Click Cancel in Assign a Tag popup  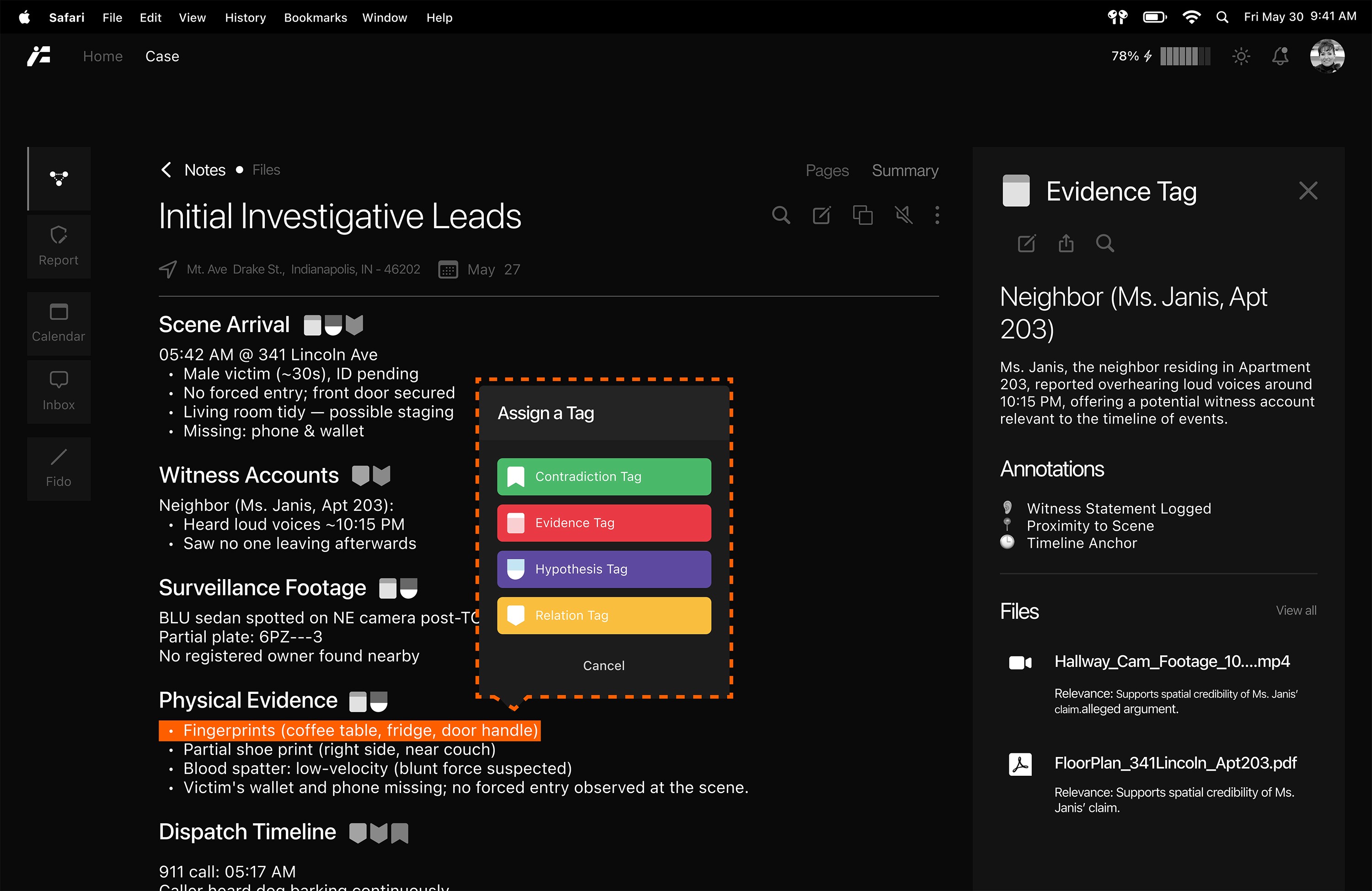click(604, 666)
